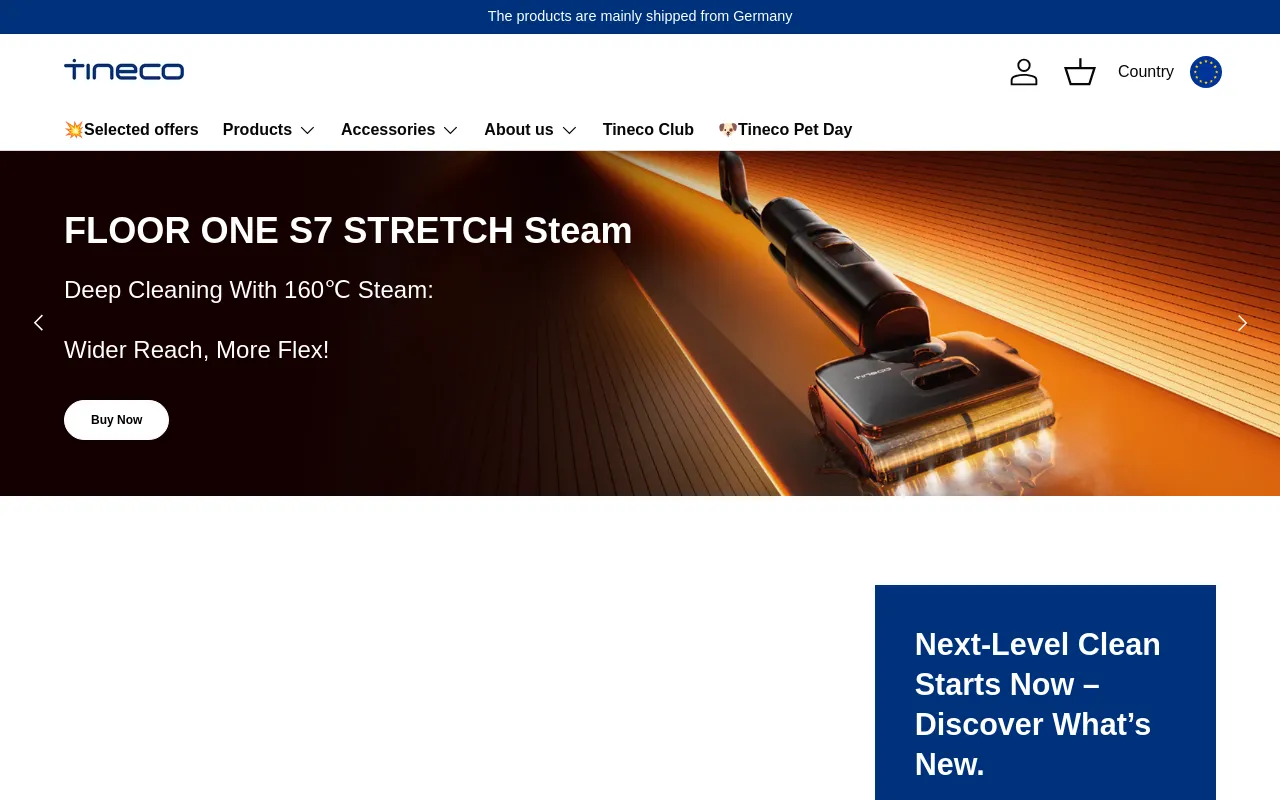Expand the Accessories dropdown chevron
The image size is (1280, 800).
(451, 130)
